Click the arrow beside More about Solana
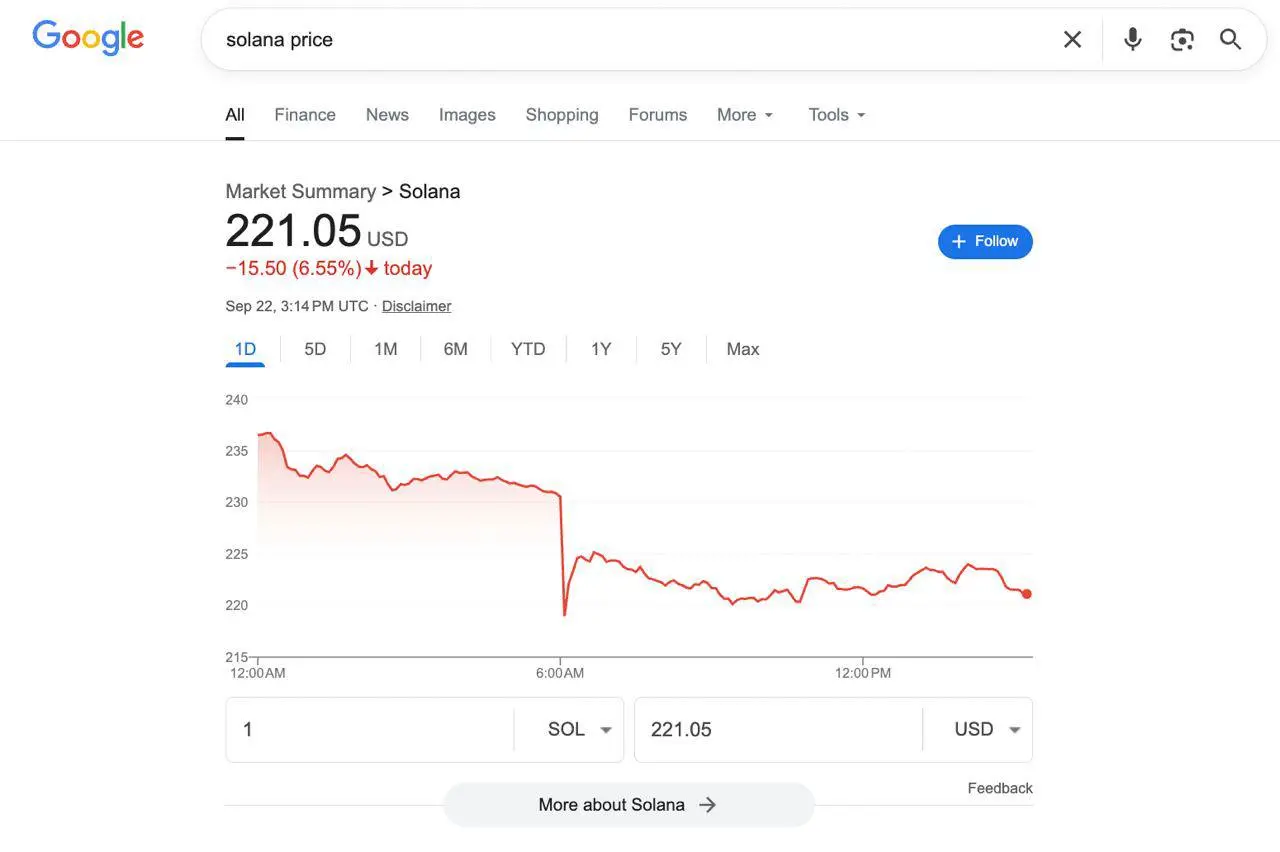1280x852 pixels. 708,805
